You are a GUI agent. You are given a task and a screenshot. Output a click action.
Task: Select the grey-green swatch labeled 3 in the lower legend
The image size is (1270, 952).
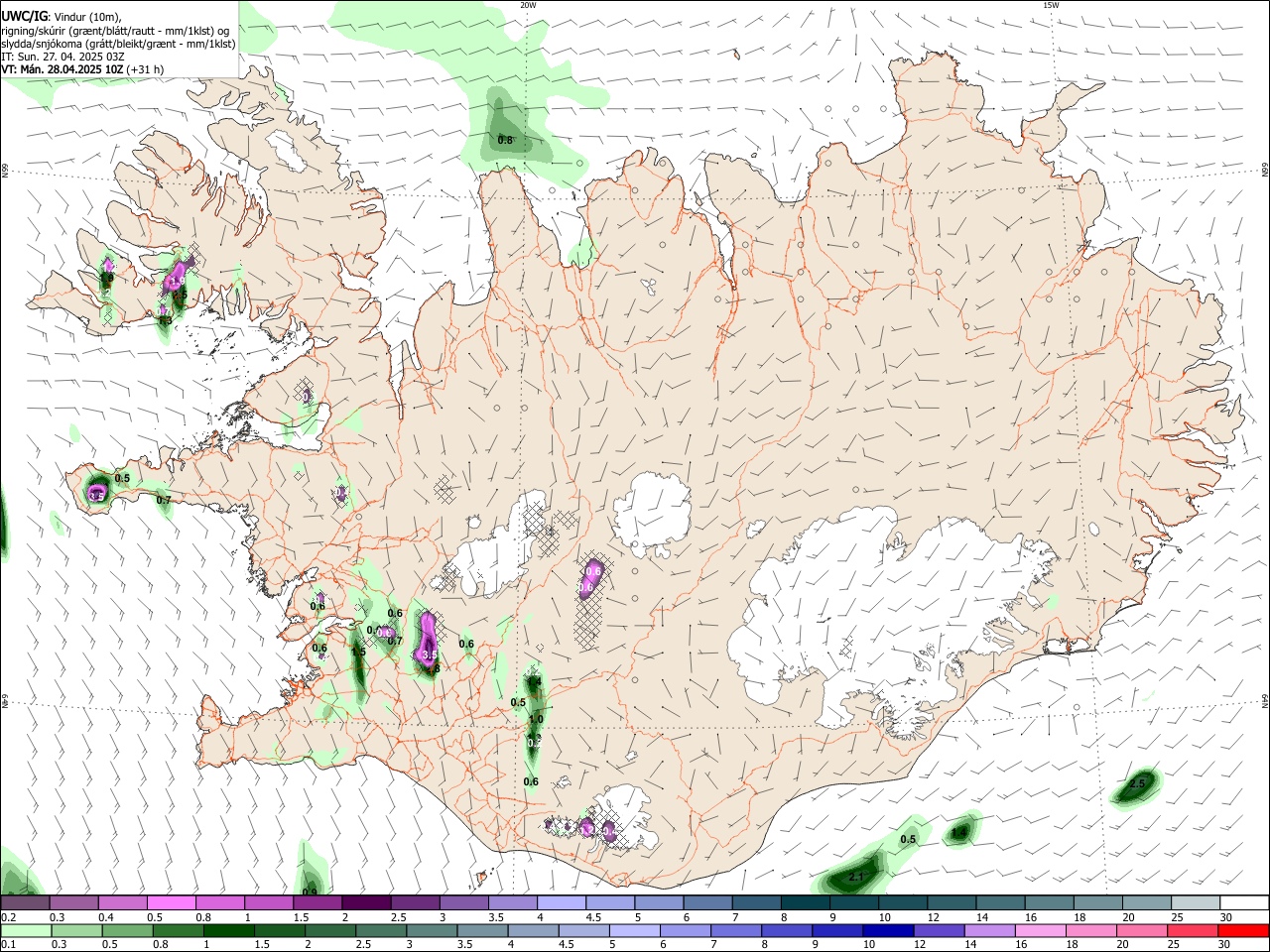coord(431,930)
